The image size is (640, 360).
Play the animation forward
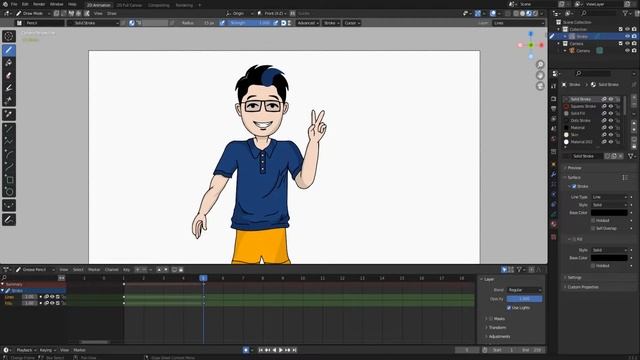(281, 350)
